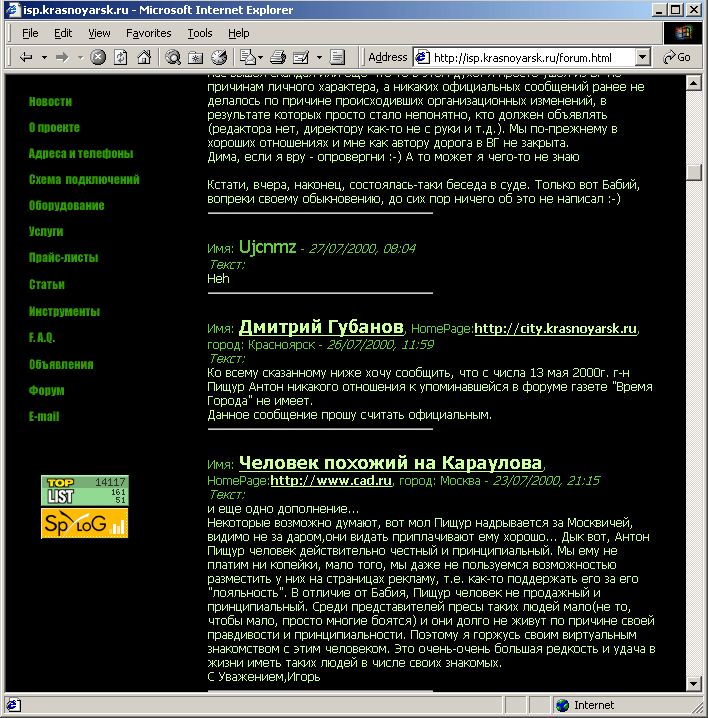Stop page loading with Stop icon
The height and width of the screenshot is (718, 708).
[98, 57]
